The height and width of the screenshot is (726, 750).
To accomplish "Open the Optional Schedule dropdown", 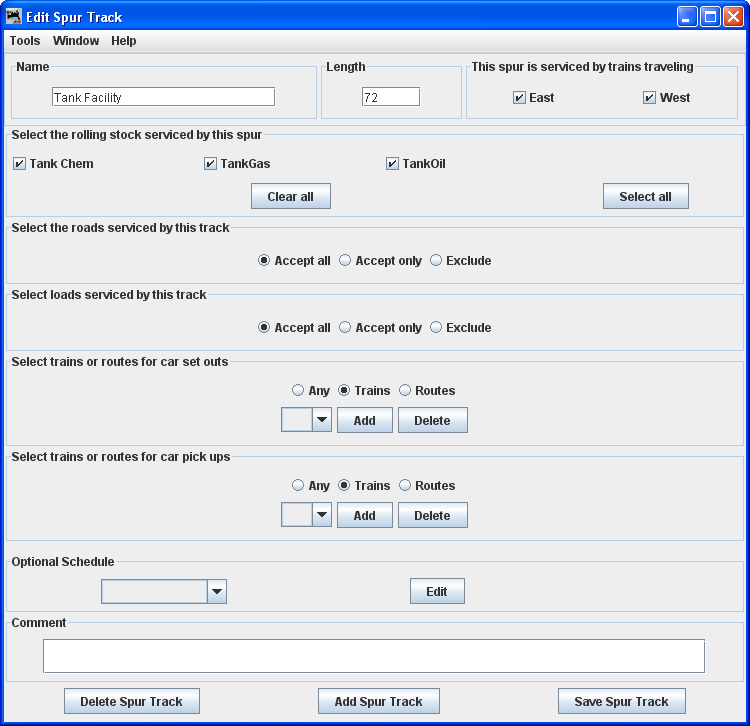I will [217, 592].
